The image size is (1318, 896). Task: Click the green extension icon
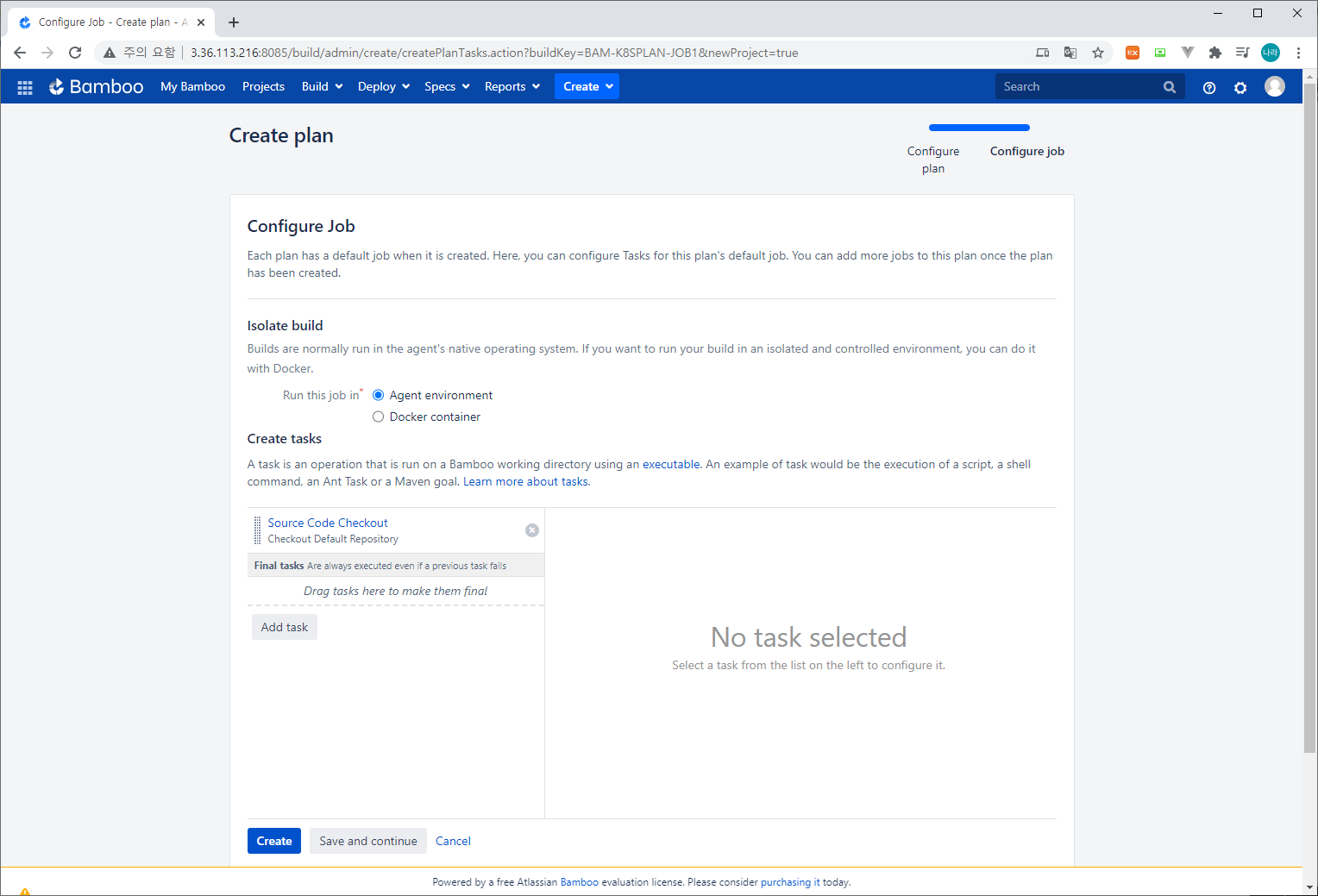tap(1160, 53)
